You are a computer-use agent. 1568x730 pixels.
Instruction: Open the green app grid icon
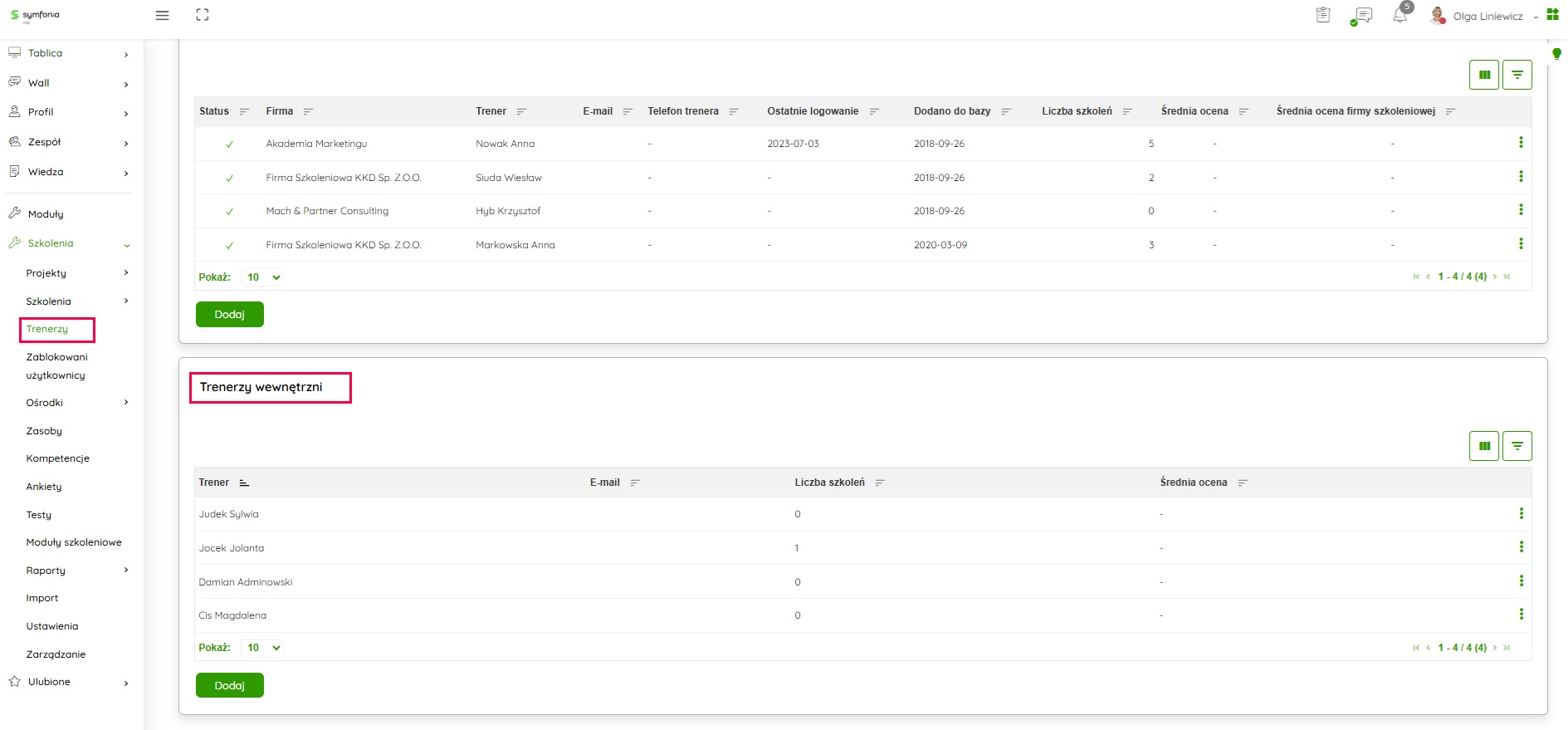click(1552, 15)
